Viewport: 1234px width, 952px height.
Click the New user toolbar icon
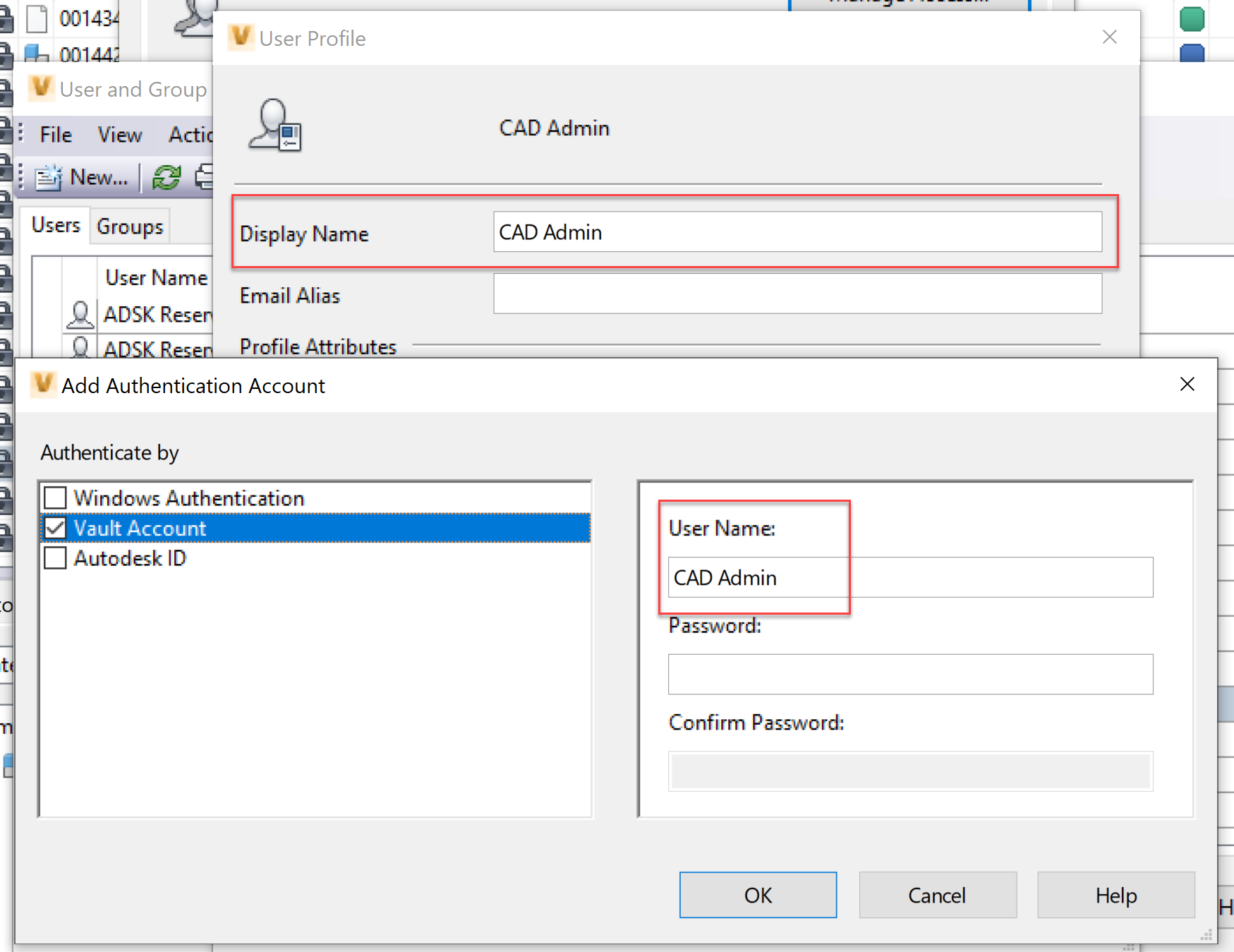49,178
